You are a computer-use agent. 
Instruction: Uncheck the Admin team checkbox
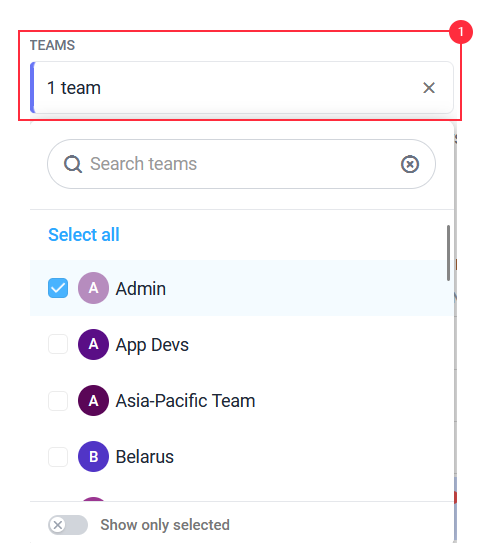[58, 288]
